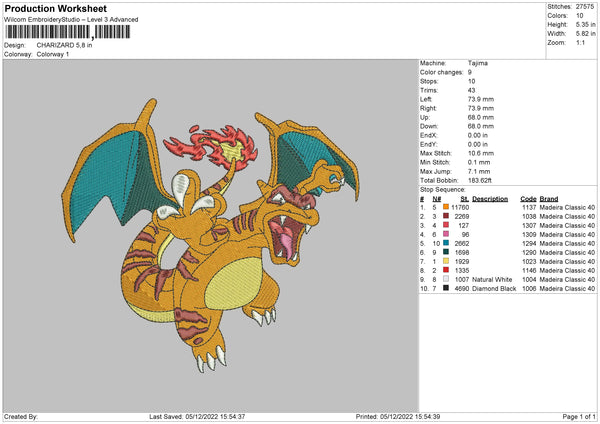
Task: Choose the teal swatch for code 1294
Action: [x=446, y=243]
